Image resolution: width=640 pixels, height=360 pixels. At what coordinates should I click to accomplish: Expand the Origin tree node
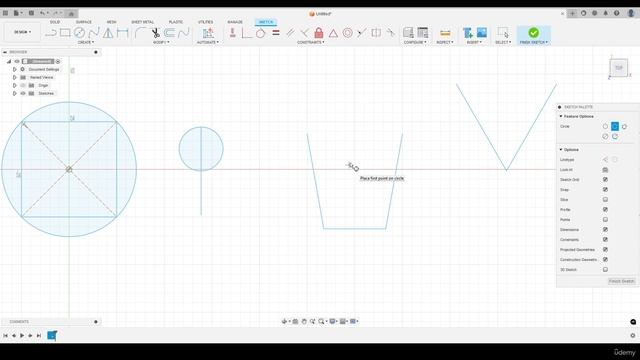[15, 85]
